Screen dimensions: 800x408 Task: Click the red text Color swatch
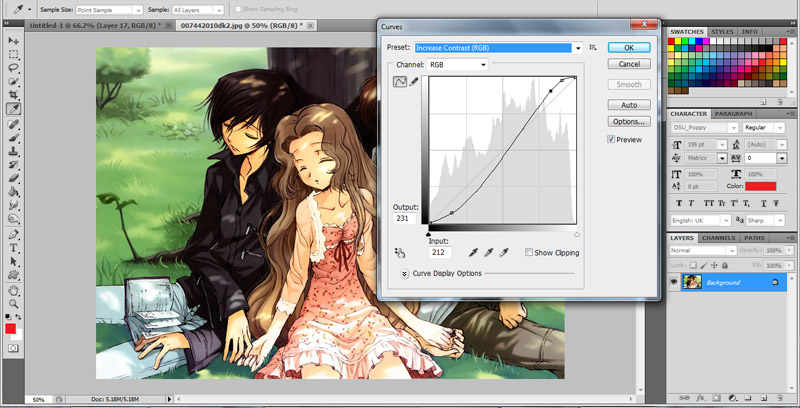tap(760, 187)
